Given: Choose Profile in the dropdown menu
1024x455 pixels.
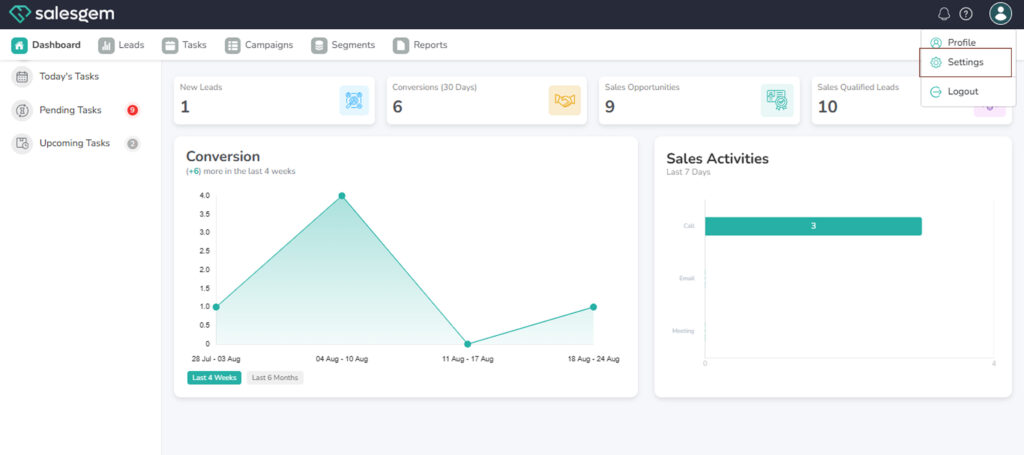Looking at the screenshot, I should pos(961,43).
